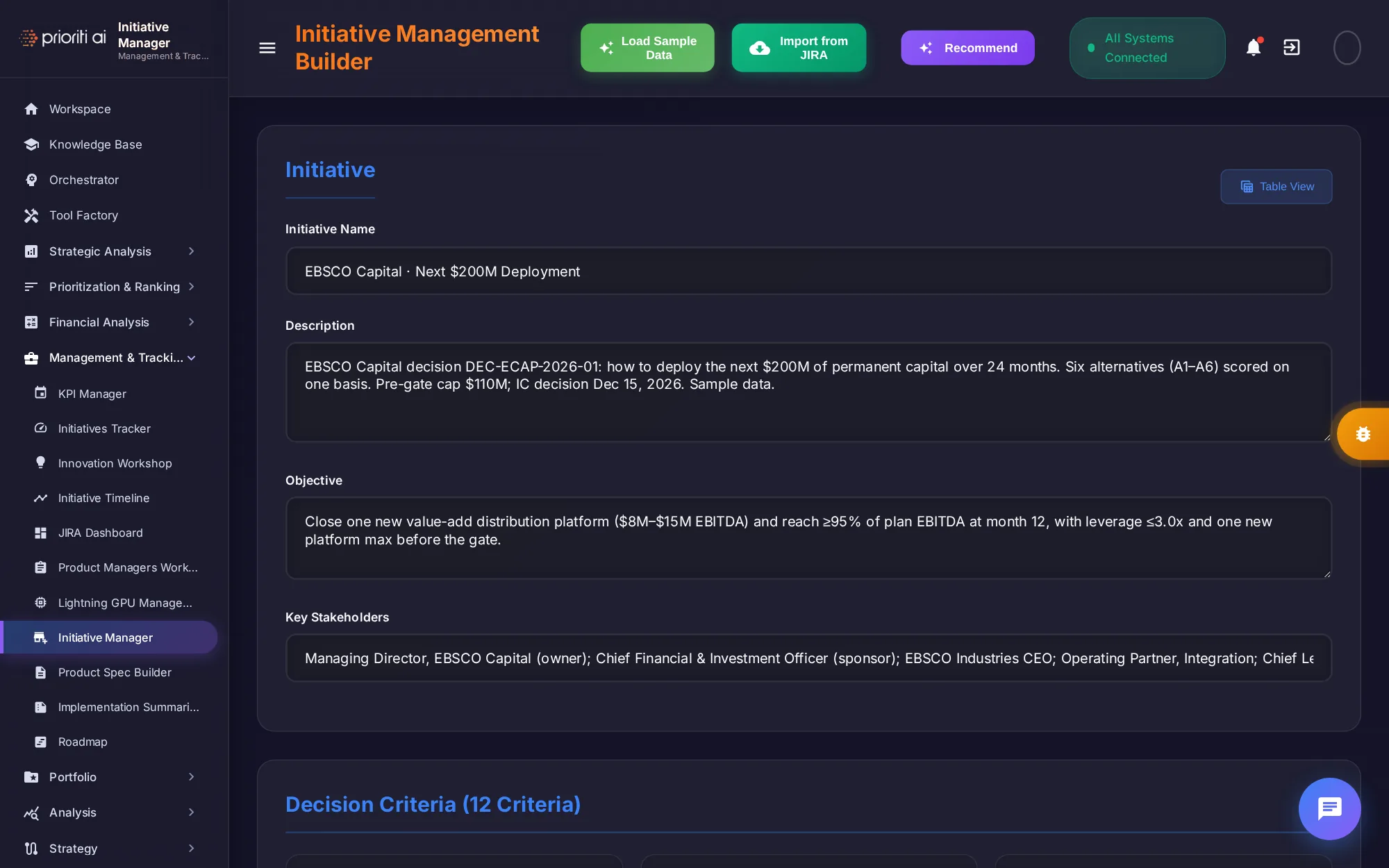
Task: Click into the Description text area
Action: click(808, 392)
